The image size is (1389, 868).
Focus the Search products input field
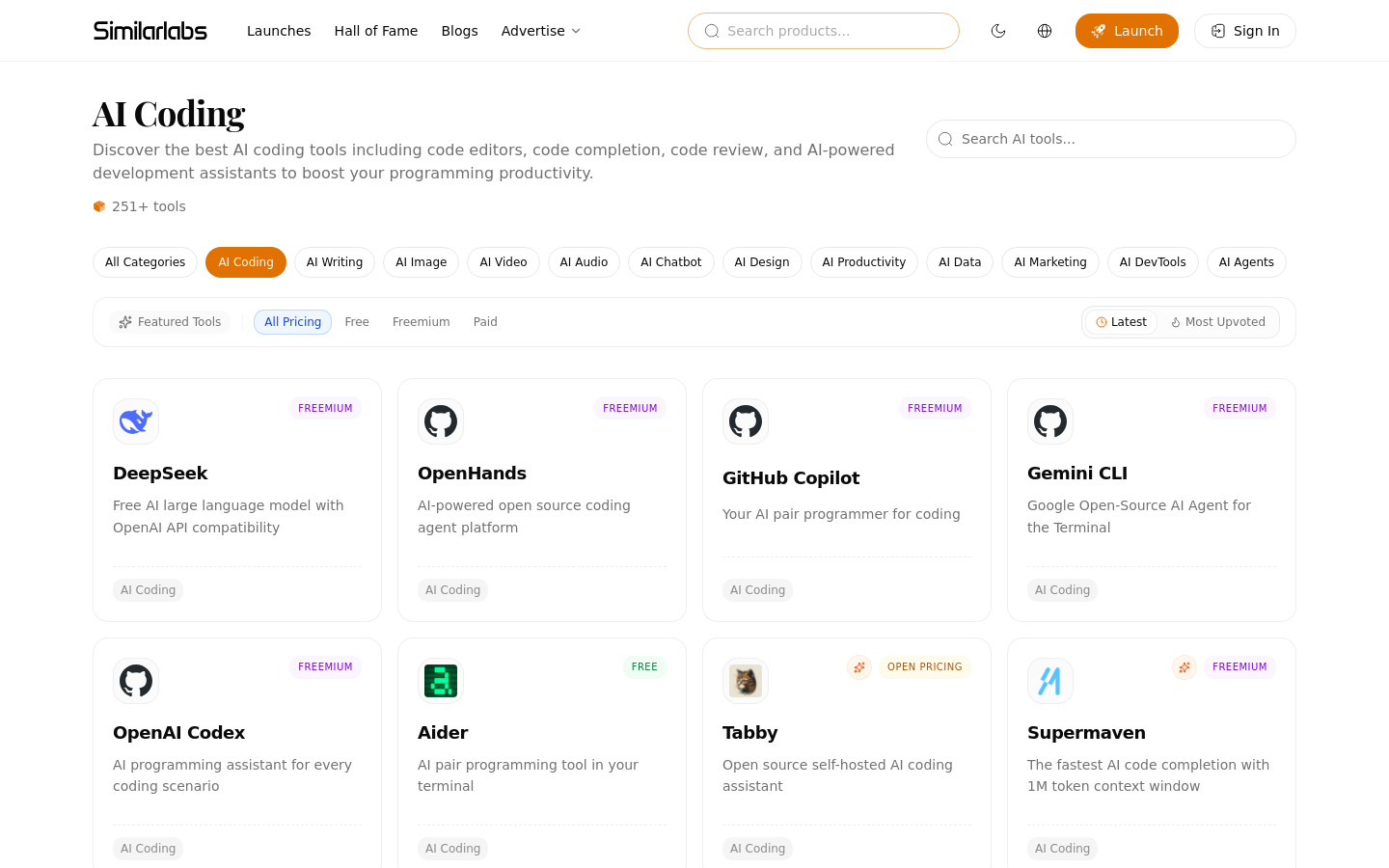click(x=824, y=31)
